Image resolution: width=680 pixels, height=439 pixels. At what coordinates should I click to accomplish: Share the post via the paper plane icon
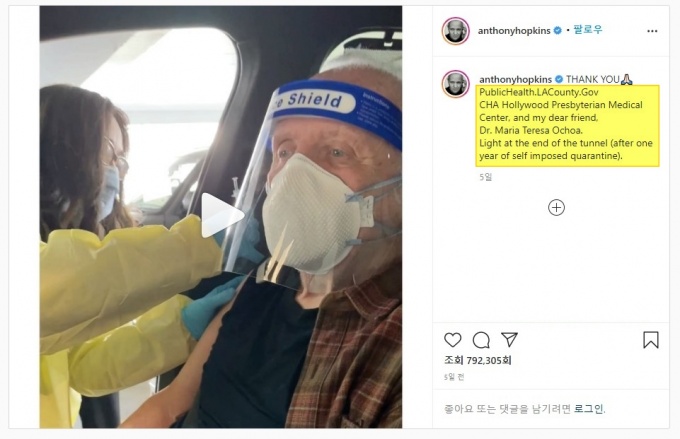pyautogui.click(x=509, y=340)
